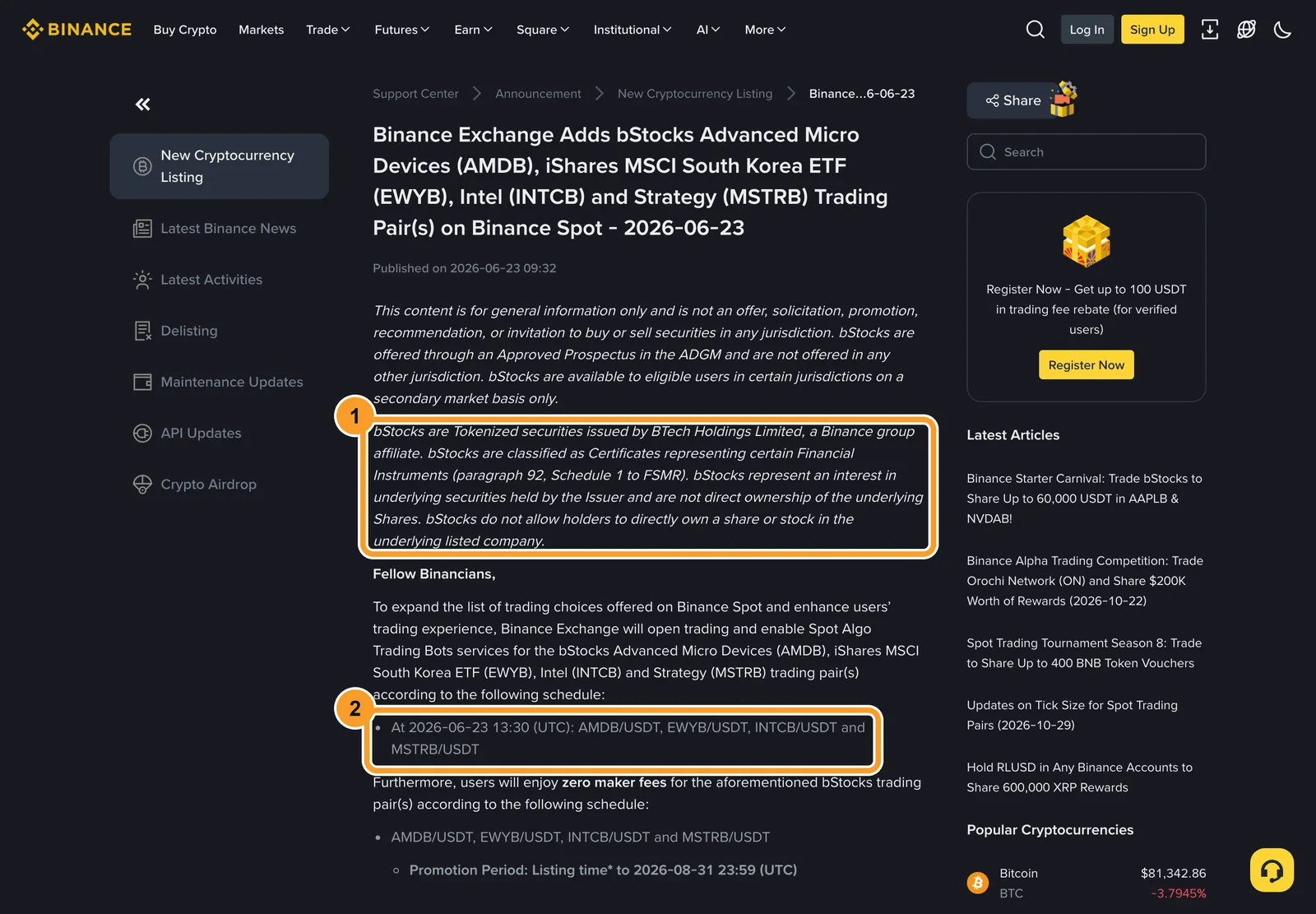The height and width of the screenshot is (914, 1316).
Task: Open the support chat headset icon
Action: pos(1272,870)
